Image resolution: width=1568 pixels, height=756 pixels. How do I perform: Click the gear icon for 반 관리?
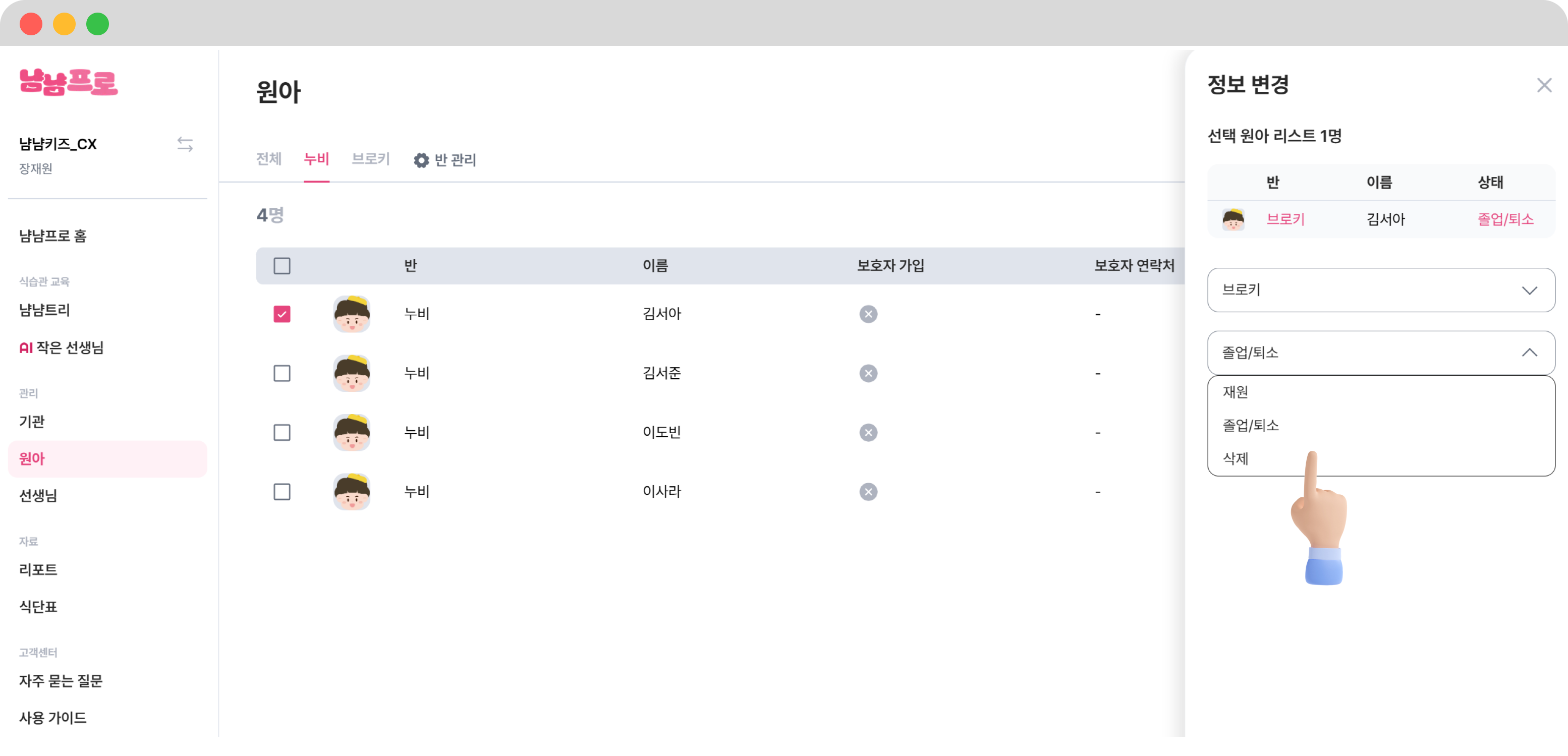421,160
